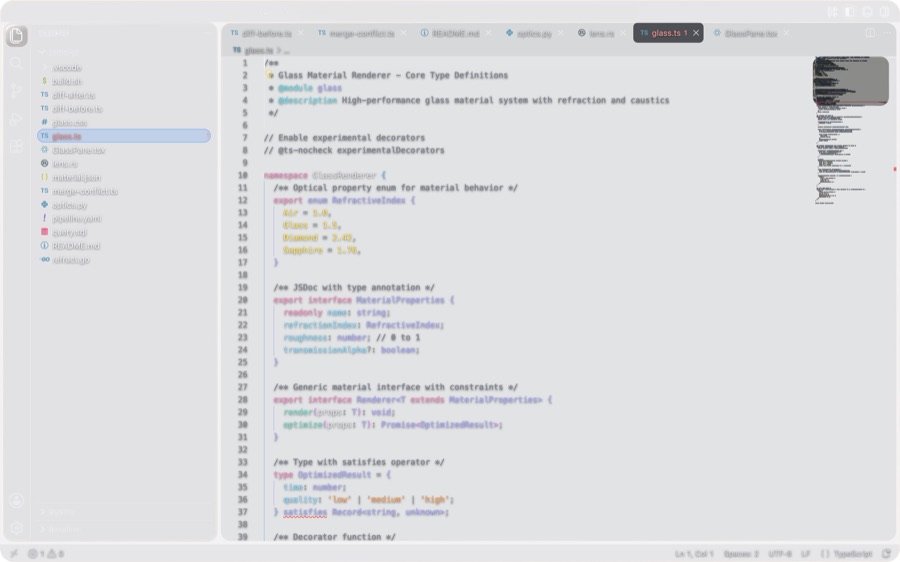Open the Run and Debug view icon

(x=17, y=119)
